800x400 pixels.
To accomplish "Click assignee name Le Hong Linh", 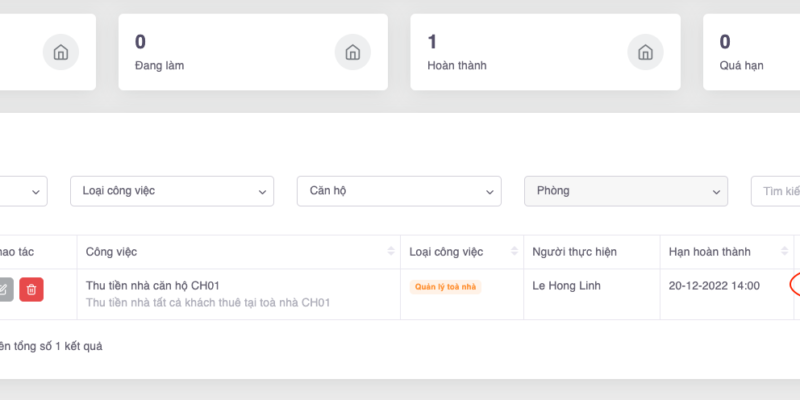I will point(568,286).
